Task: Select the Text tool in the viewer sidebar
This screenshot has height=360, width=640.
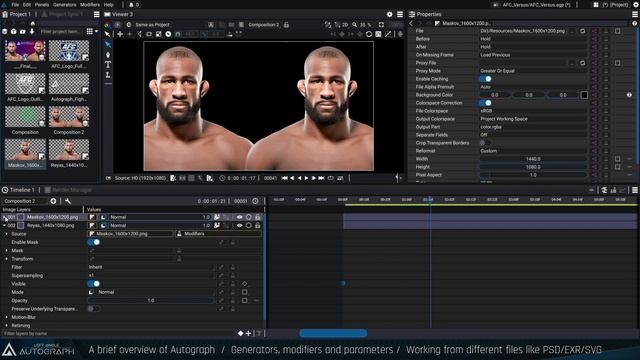Action: [x=108, y=64]
